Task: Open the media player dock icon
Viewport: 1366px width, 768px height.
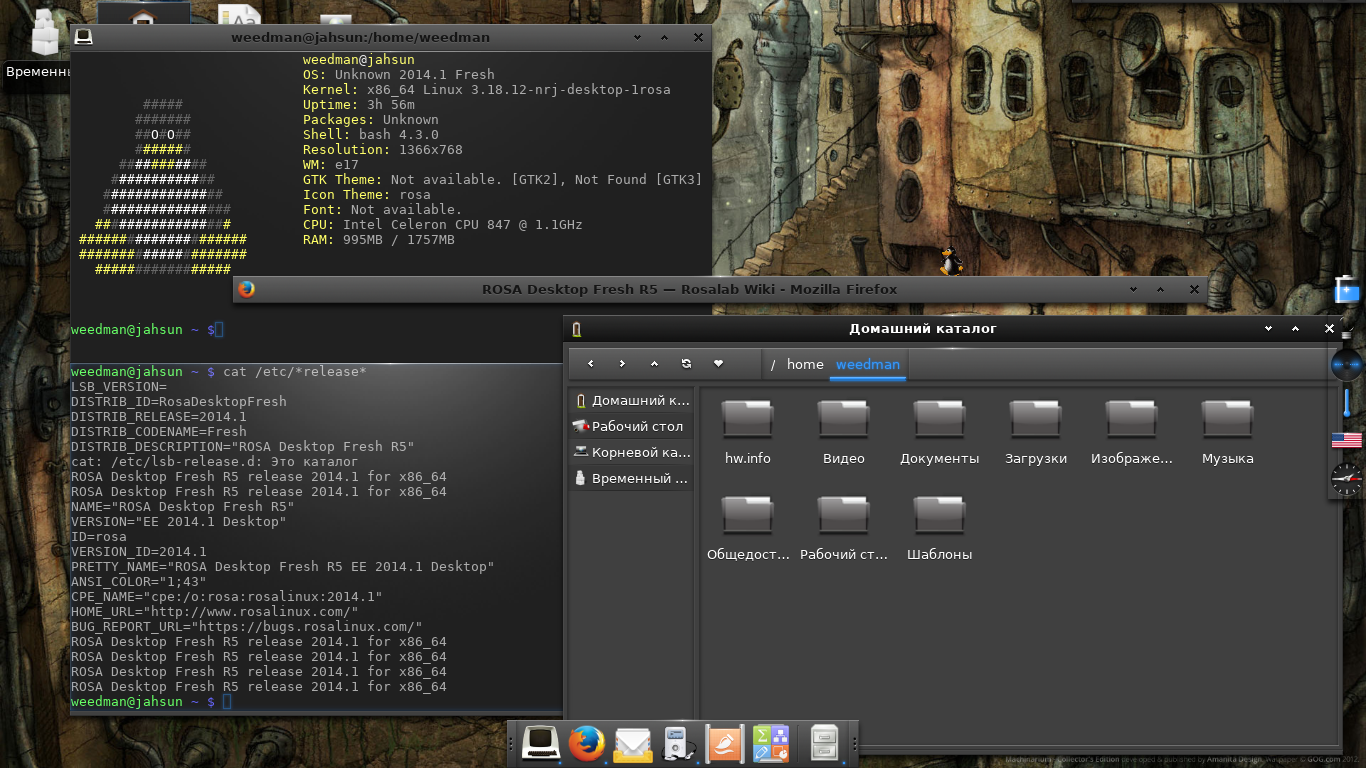Action: [x=678, y=744]
